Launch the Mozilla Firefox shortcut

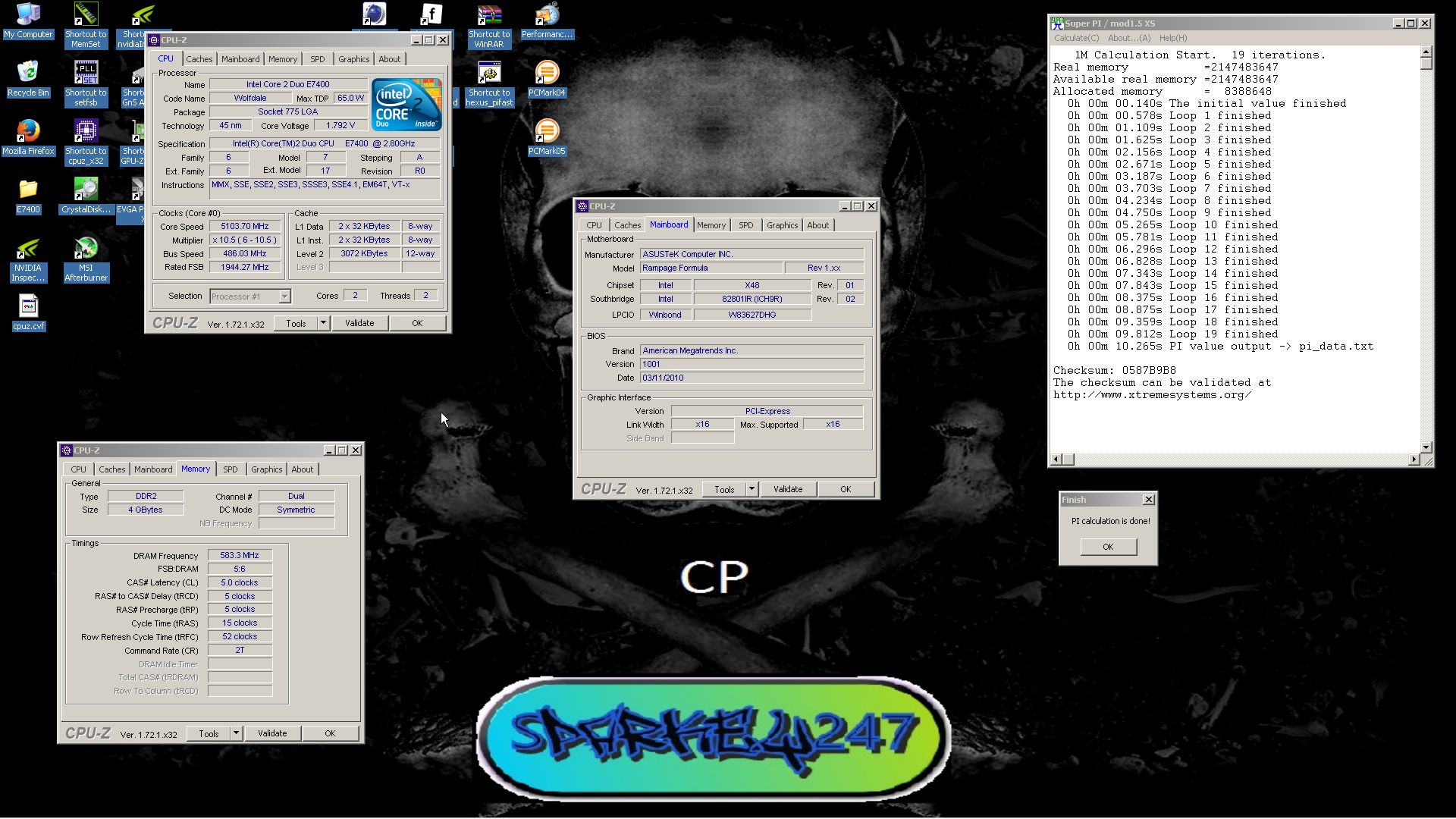(28, 137)
